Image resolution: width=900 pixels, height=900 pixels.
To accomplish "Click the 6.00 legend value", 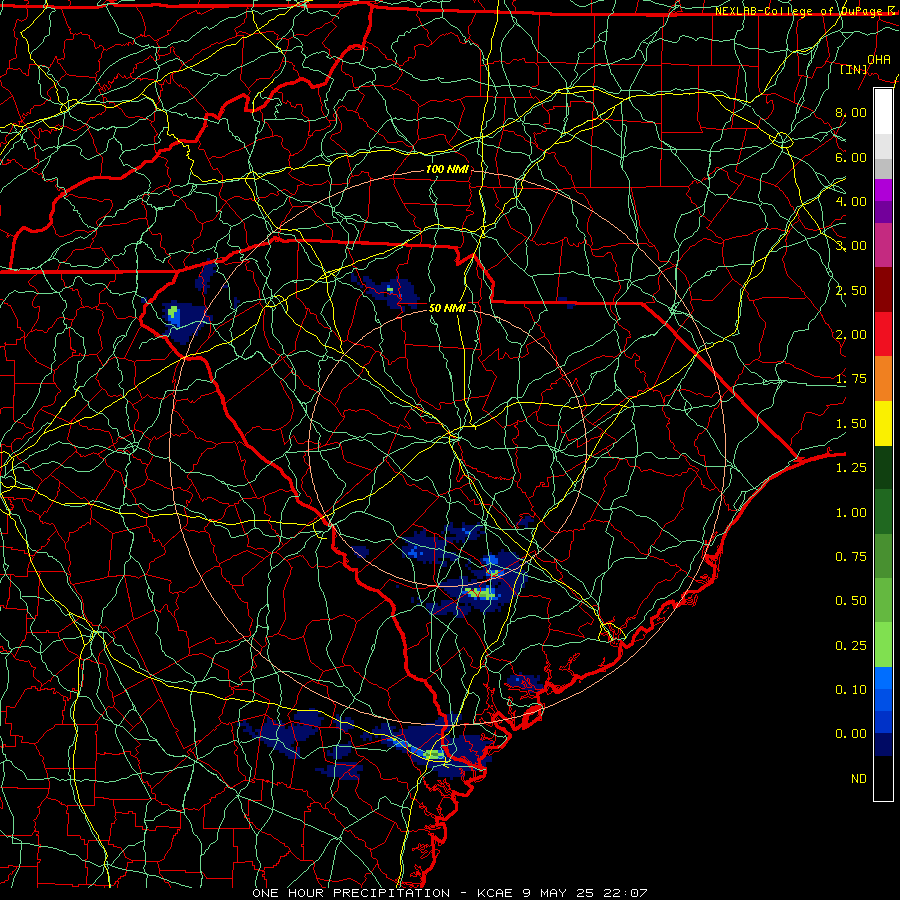I will tap(851, 157).
